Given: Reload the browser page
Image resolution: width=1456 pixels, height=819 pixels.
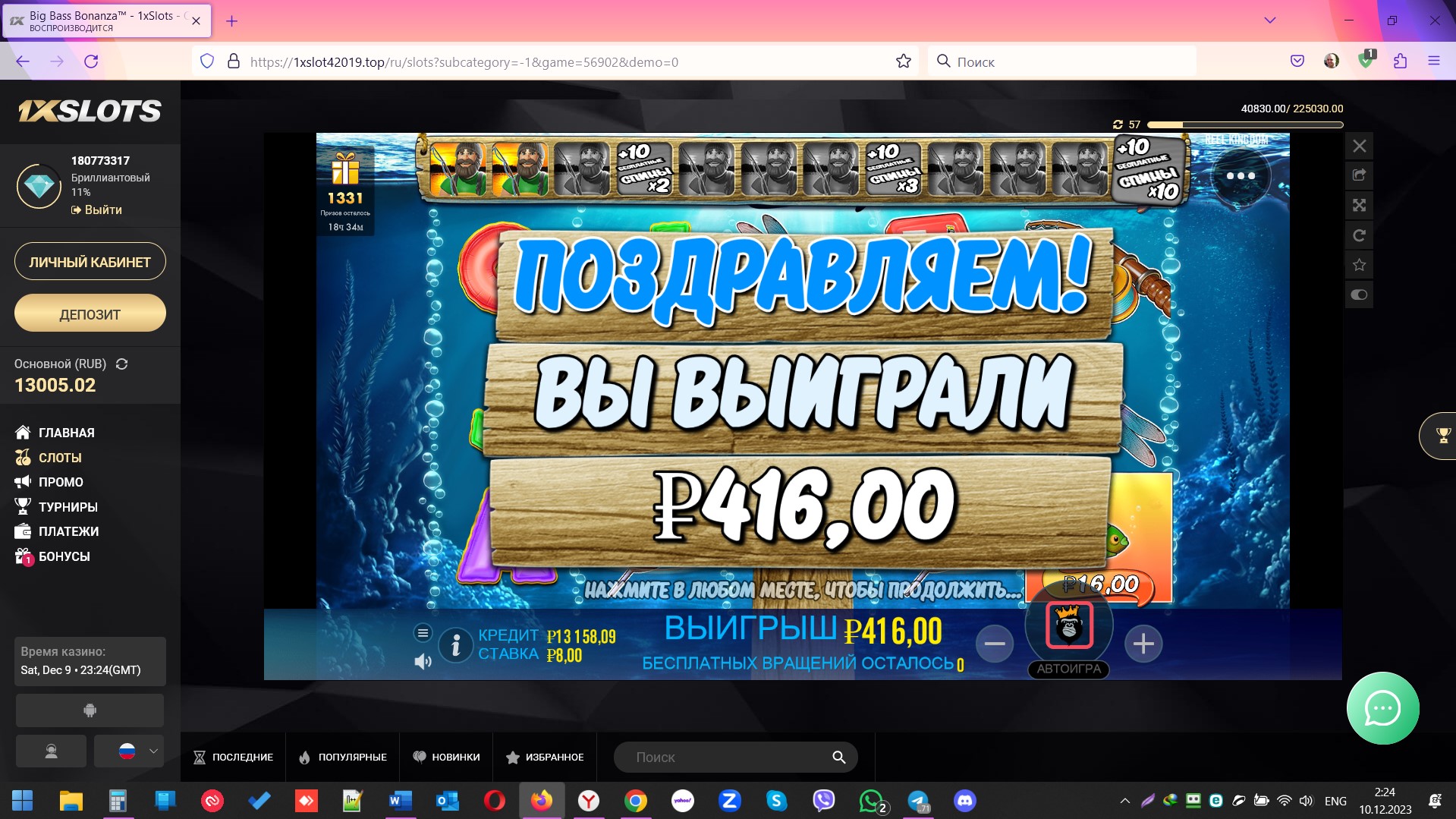Looking at the screenshot, I should [x=91, y=61].
